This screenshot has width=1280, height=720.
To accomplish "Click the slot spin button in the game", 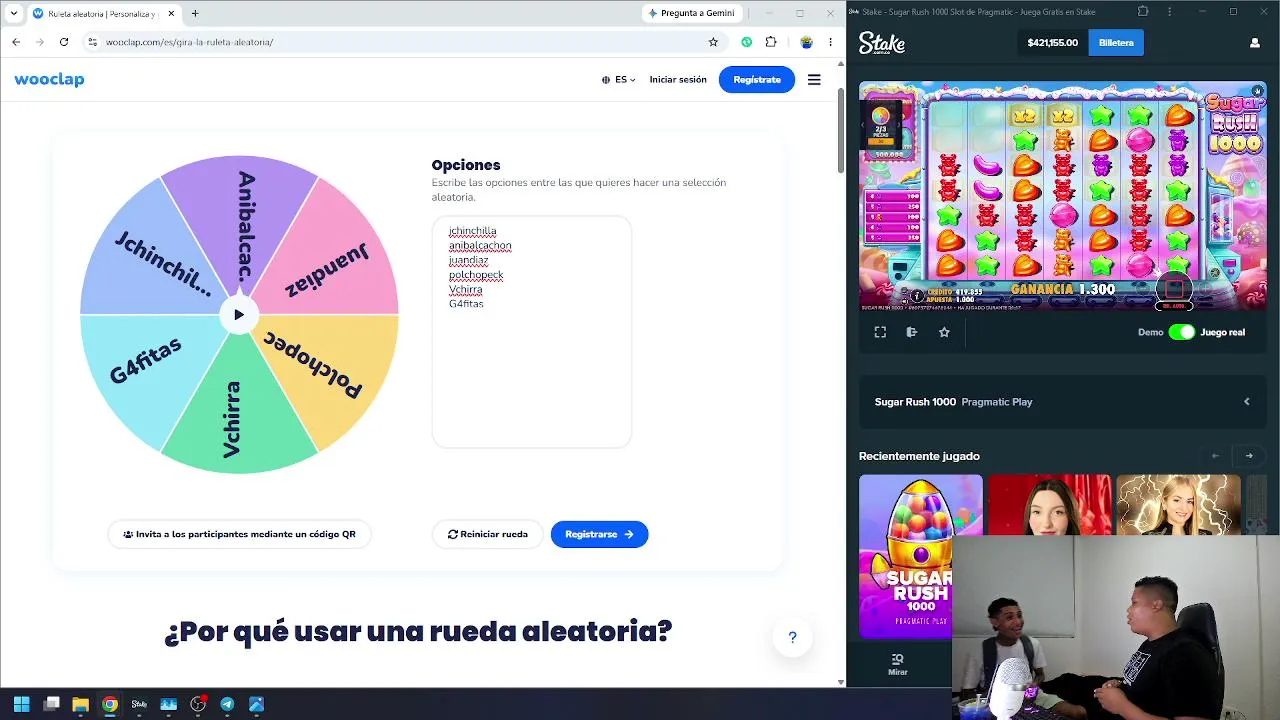I will click(1174, 289).
